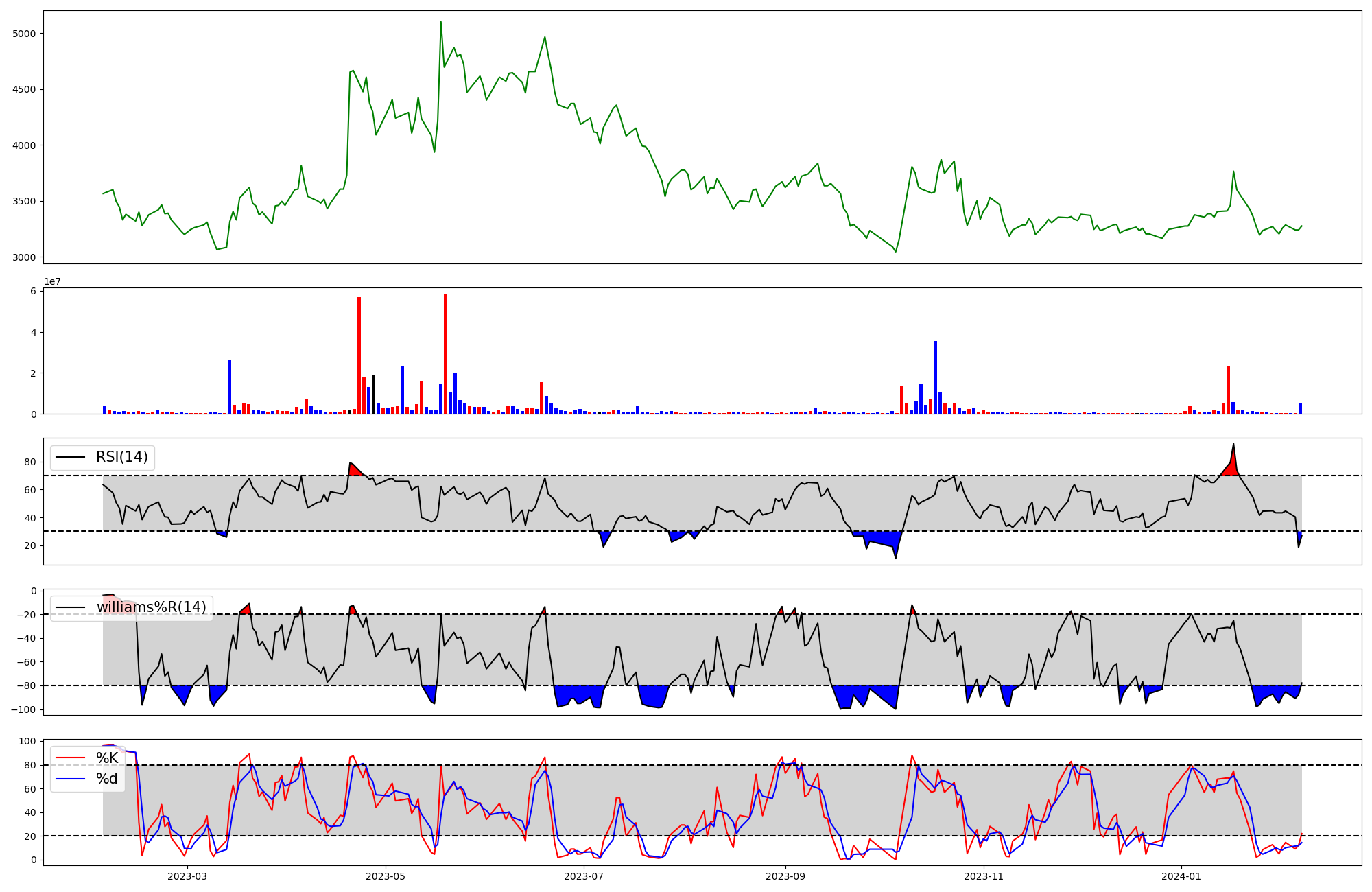Viewport: 1372px width, 892px height.
Task: Click the tallest blue volume bar
Action: pos(935,377)
